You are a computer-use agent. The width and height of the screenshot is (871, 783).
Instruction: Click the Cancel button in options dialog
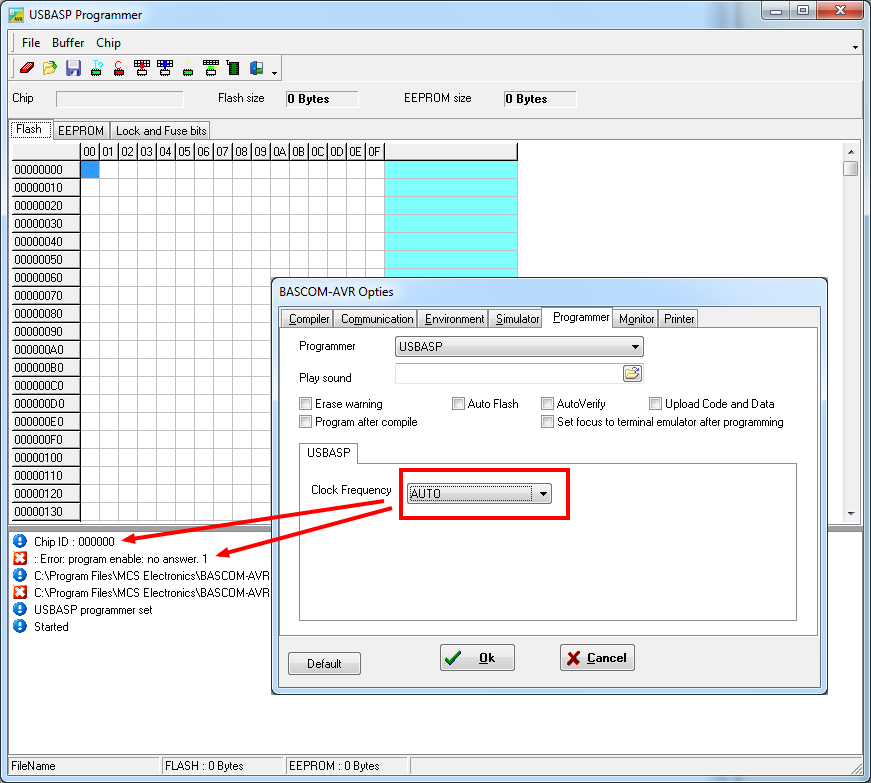(x=597, y=657)
